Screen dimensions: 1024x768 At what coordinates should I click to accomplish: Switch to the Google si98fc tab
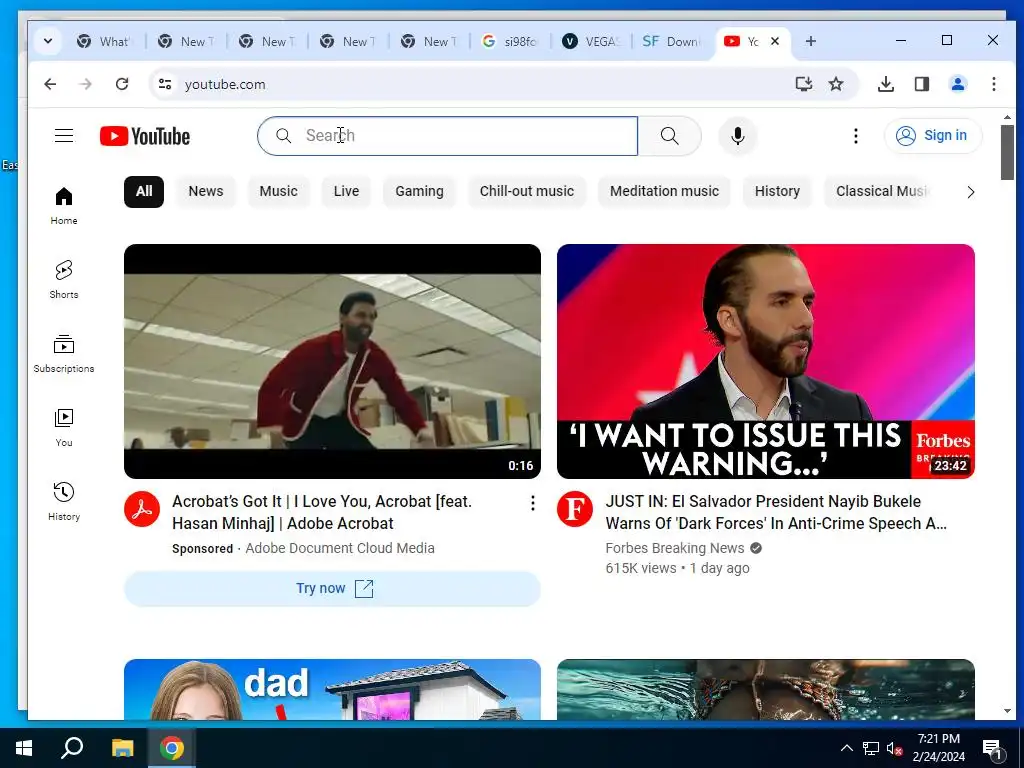[511, 41]
